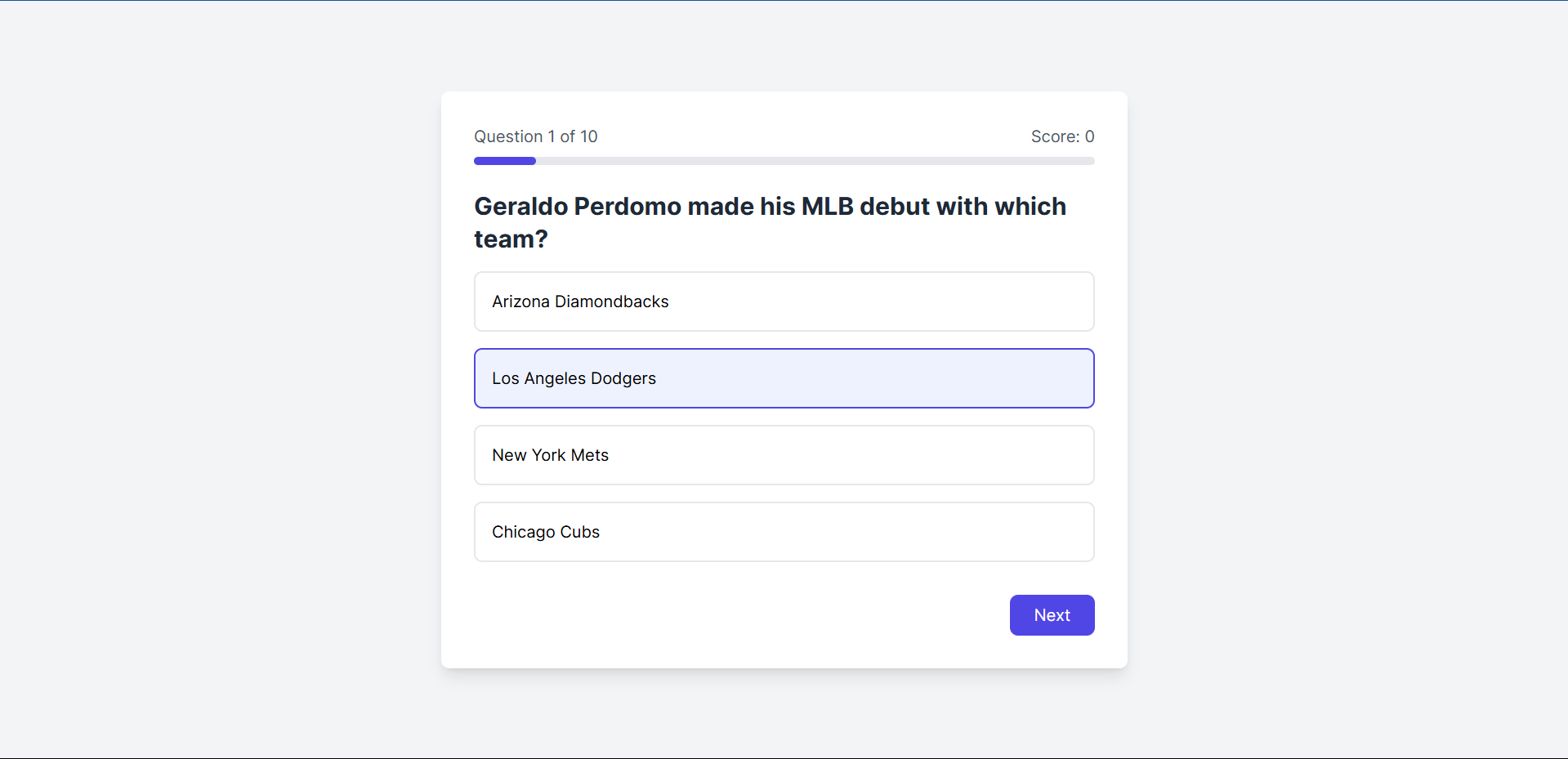Click the Score: 0 label
1568x759 pixels.
coord(1062,136)
